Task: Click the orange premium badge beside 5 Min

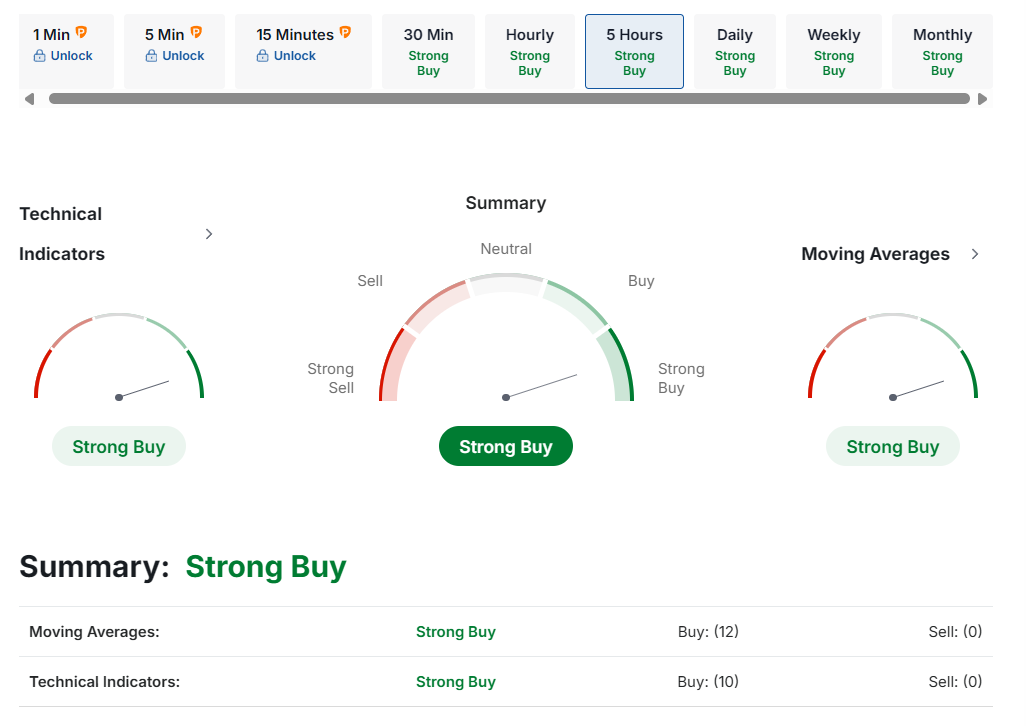Action: (196, 33)
